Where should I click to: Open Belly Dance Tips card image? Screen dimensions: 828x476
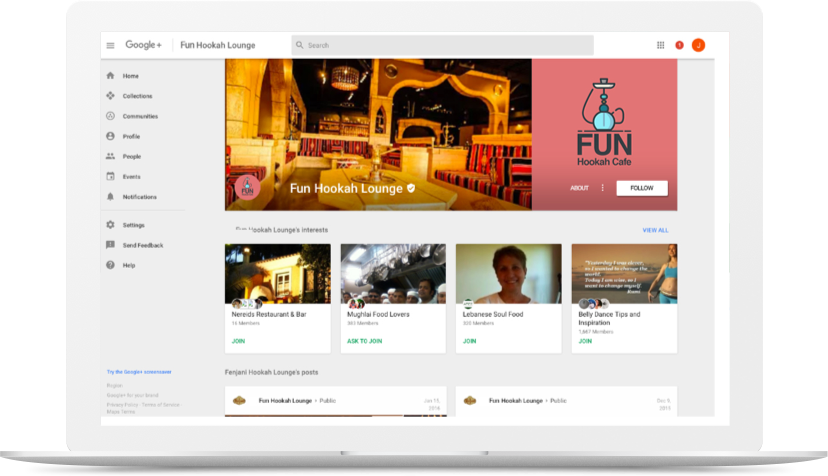pyautogui.click(x=624, y=273)
